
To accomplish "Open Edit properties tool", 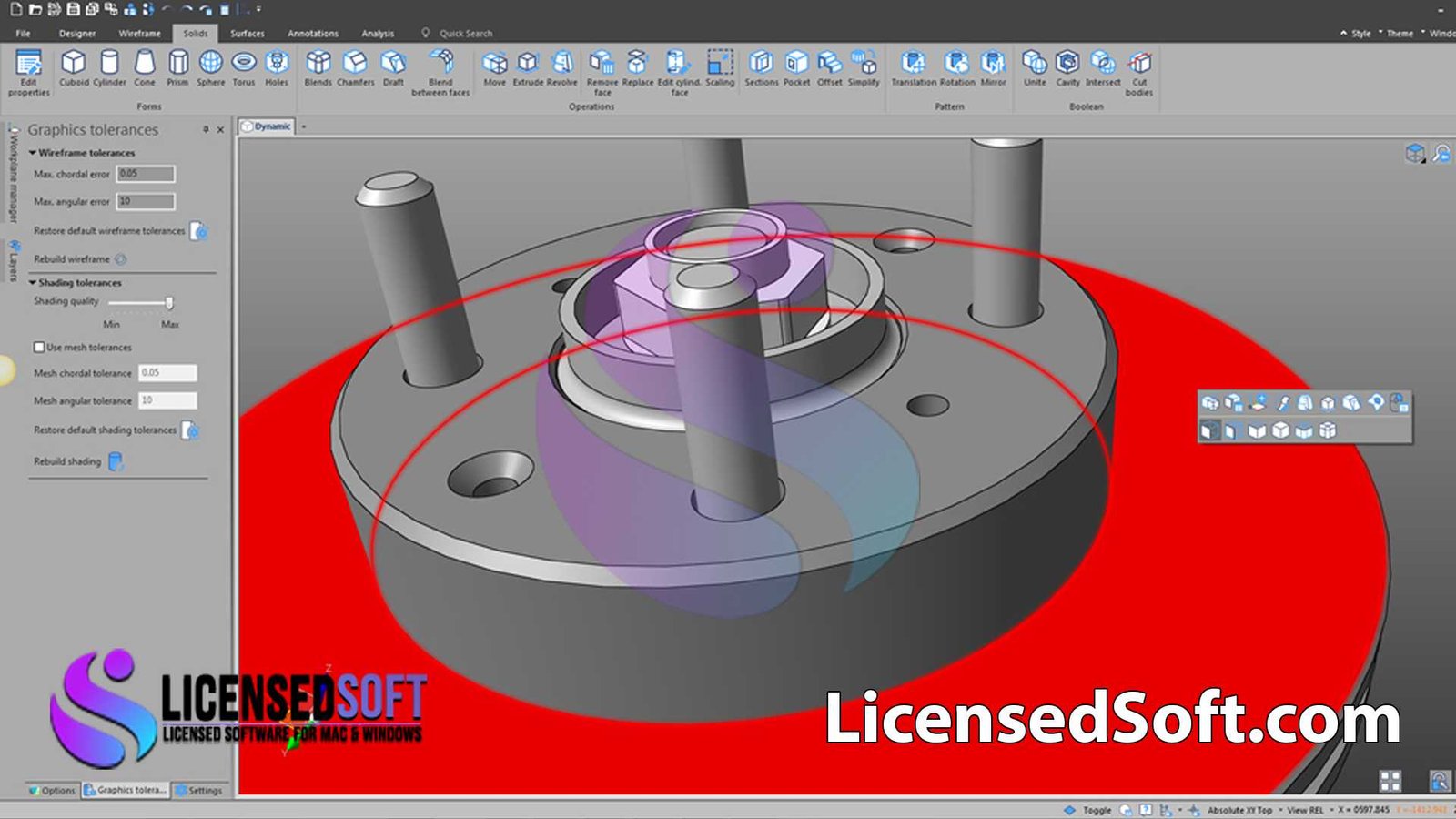I will [29, 73].
